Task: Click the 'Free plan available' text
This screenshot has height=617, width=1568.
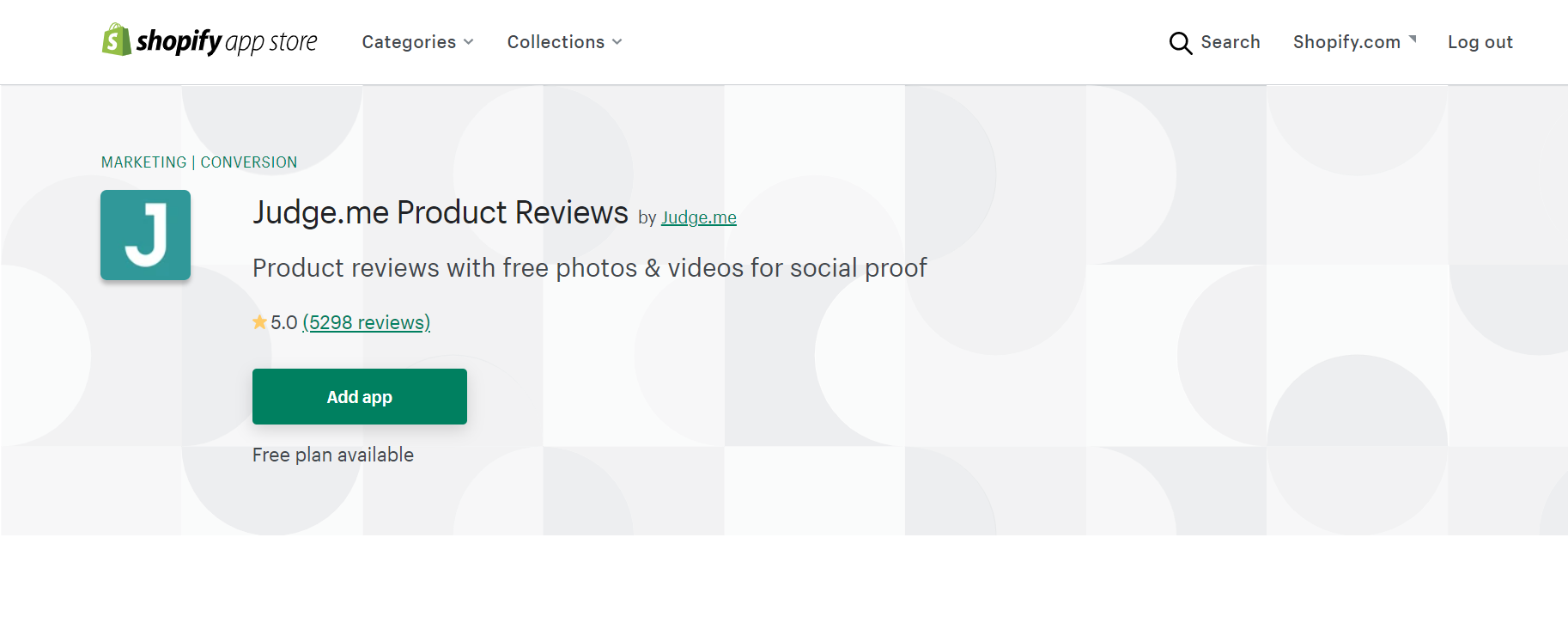Action: coord(333,455)
